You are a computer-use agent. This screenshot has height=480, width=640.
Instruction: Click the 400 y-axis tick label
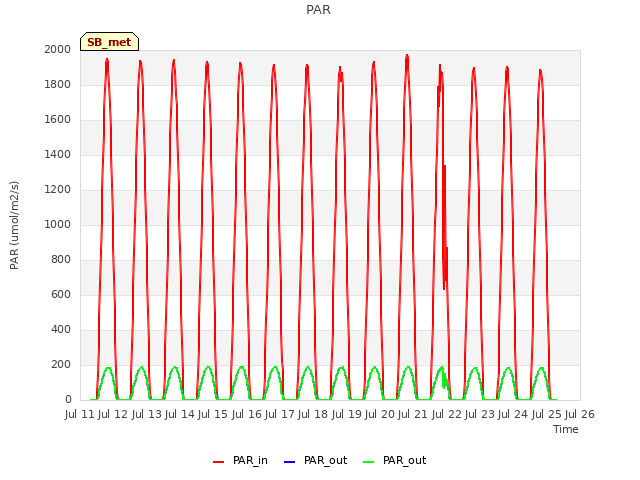point(61,329)
